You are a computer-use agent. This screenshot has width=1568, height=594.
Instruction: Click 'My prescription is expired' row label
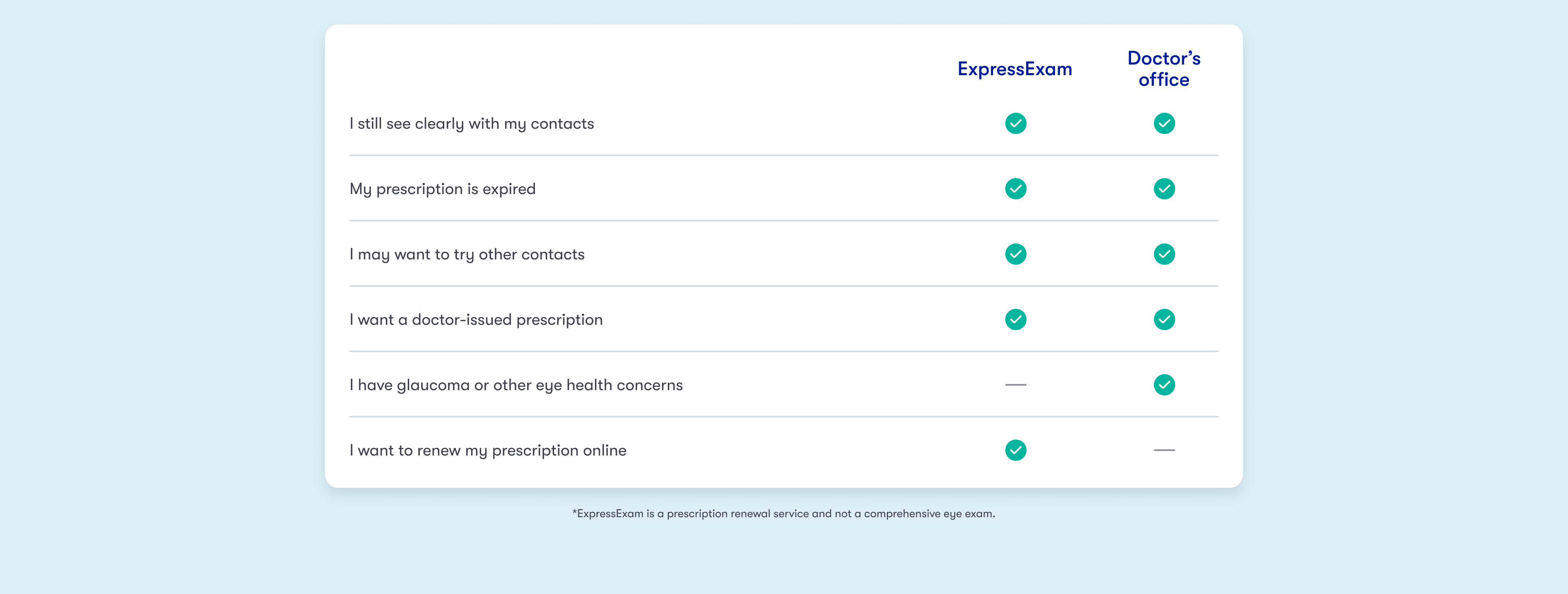443,190
